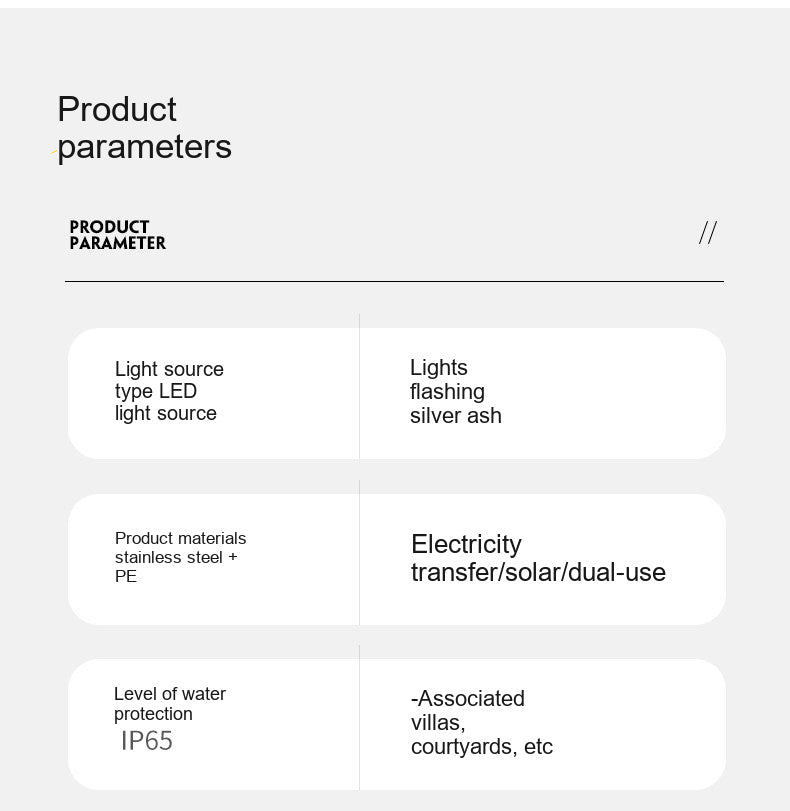Click the 'Level of water protection' label
This screenshot has height=811, width=790.
pyautogui.click(x=170, y=703)
